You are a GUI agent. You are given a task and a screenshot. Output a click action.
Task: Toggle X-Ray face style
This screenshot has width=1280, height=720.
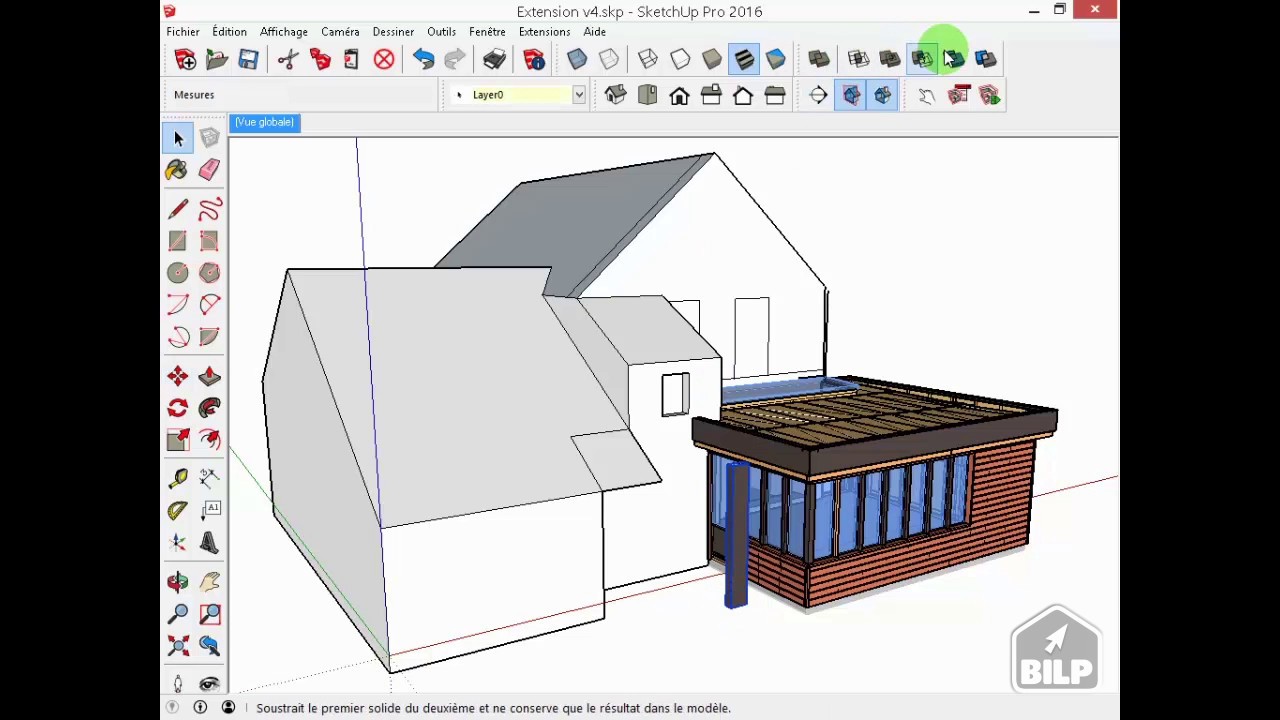(577, 59)
